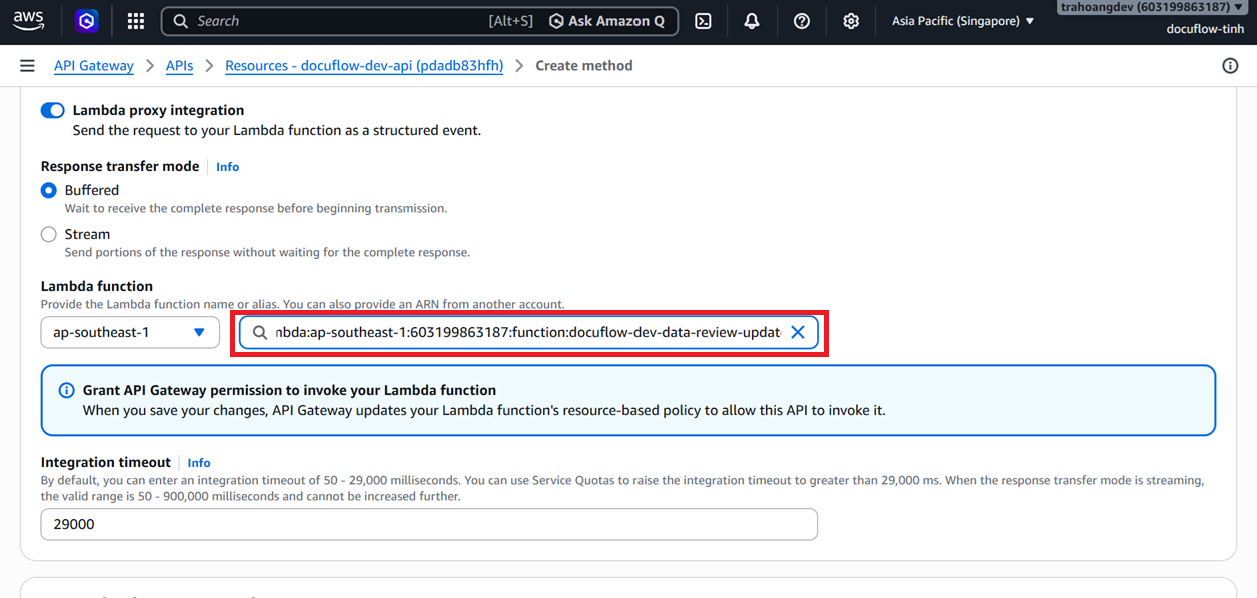The image size is (1257, 598).
Task: Click the Ask Amazon Q button
Action: (x=607, y=21)
